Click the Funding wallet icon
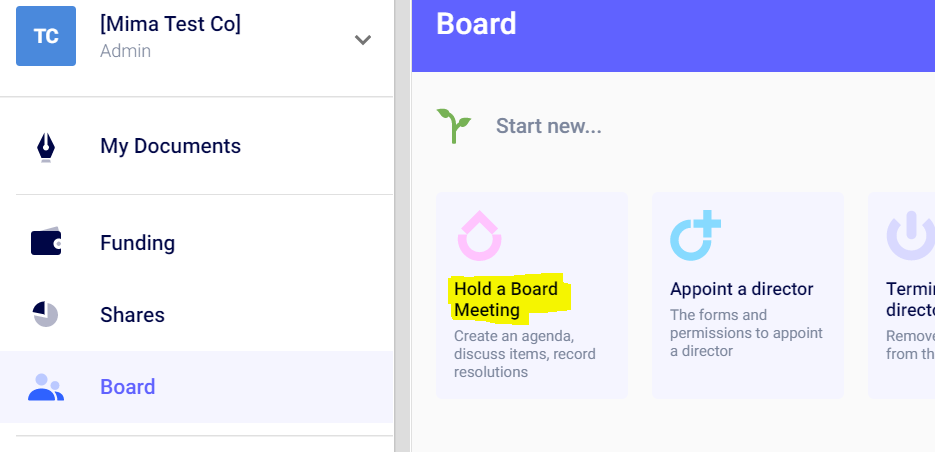This screenshot has width=935, height=452. (46, 243)
